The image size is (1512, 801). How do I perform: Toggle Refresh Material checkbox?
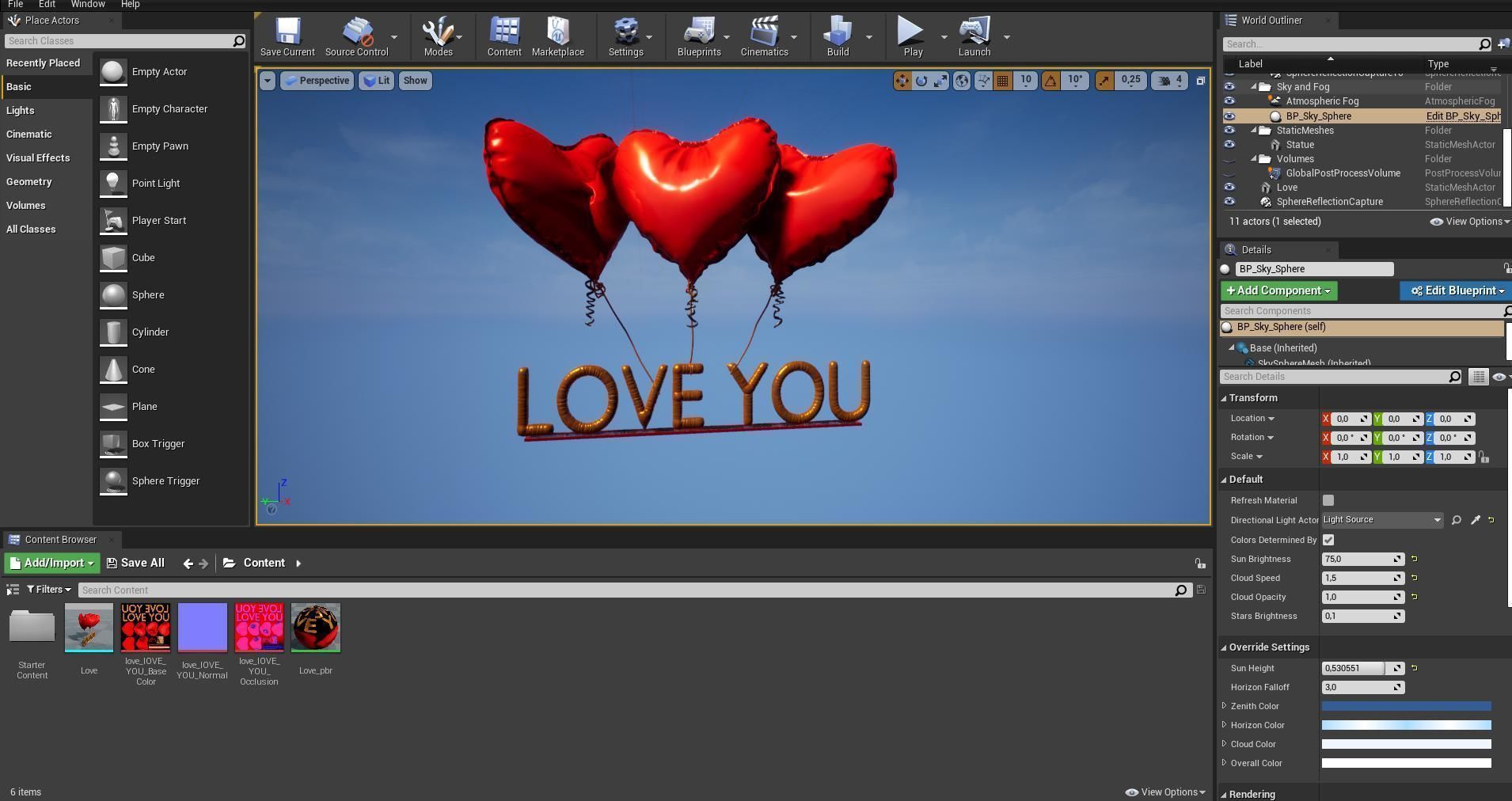(x=1328, y=500)
